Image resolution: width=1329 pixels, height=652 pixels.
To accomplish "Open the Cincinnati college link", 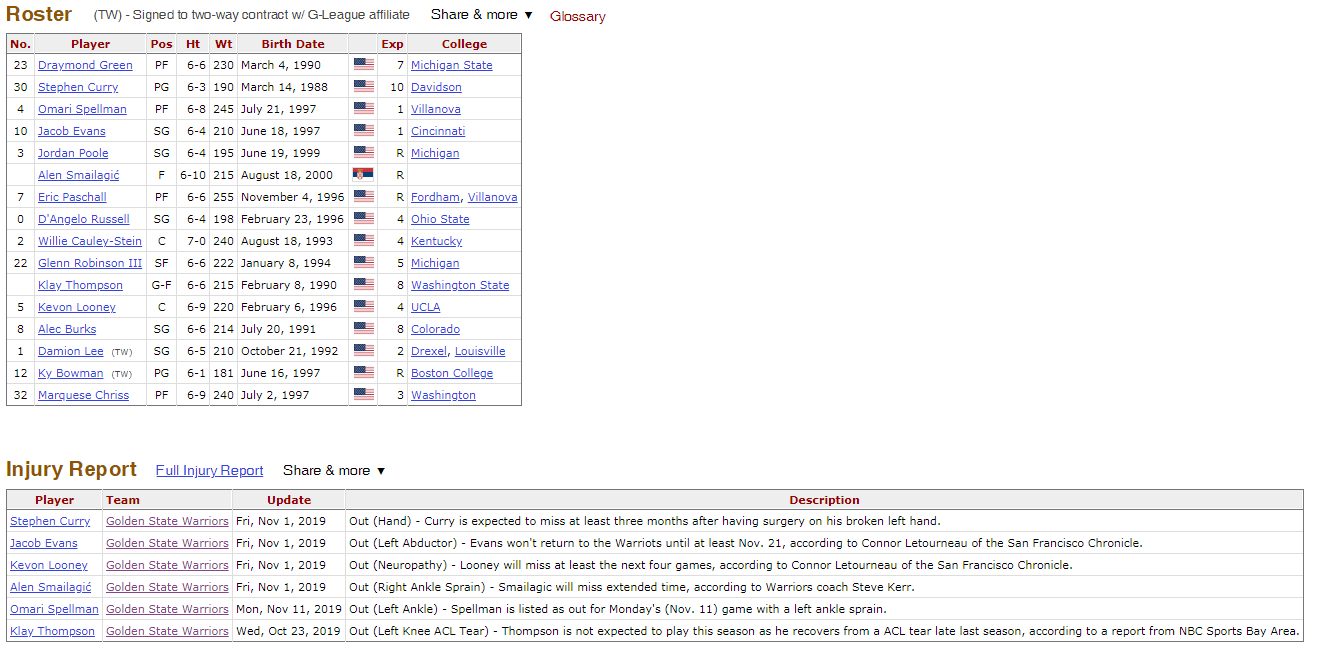I will 438,131.
